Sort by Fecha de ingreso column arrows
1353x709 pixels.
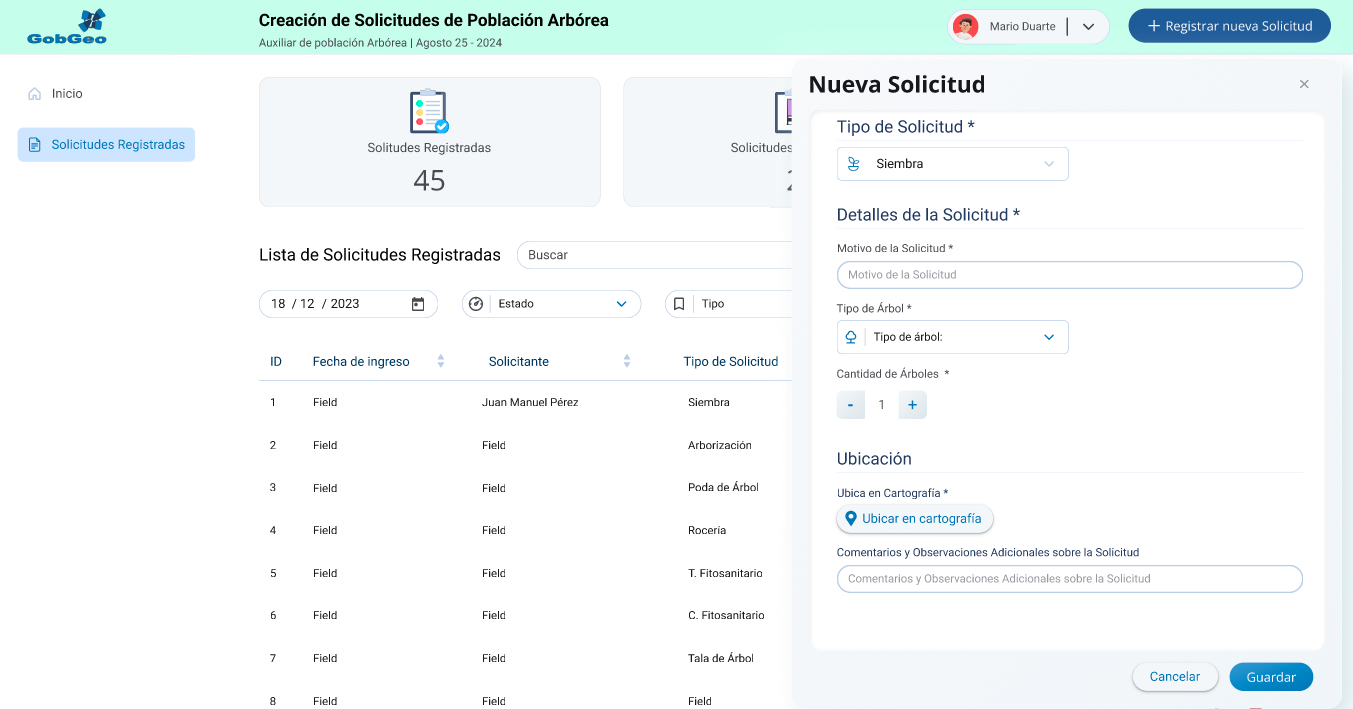(441, 361)
